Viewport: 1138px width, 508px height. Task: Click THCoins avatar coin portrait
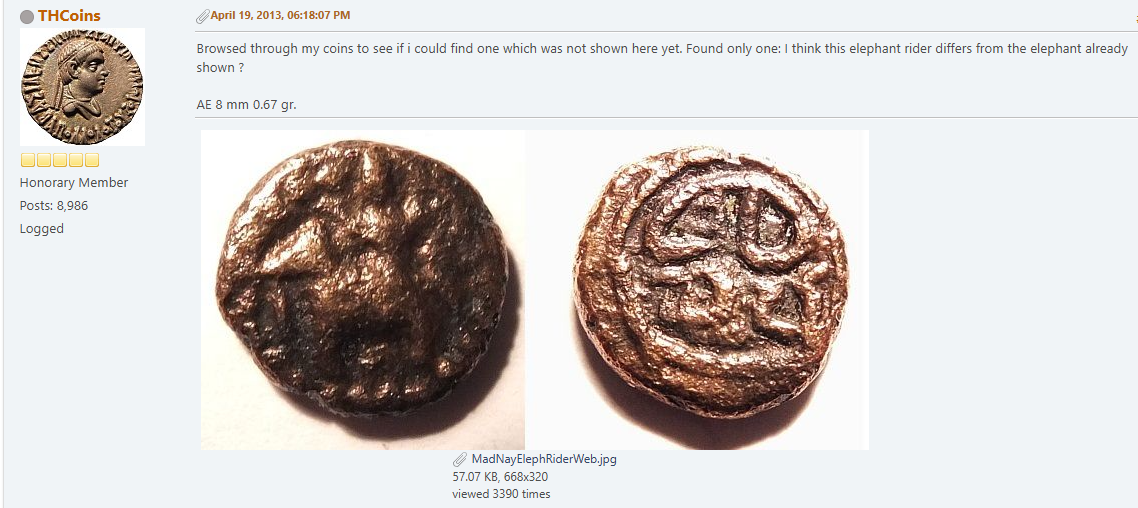coord(82,87)
